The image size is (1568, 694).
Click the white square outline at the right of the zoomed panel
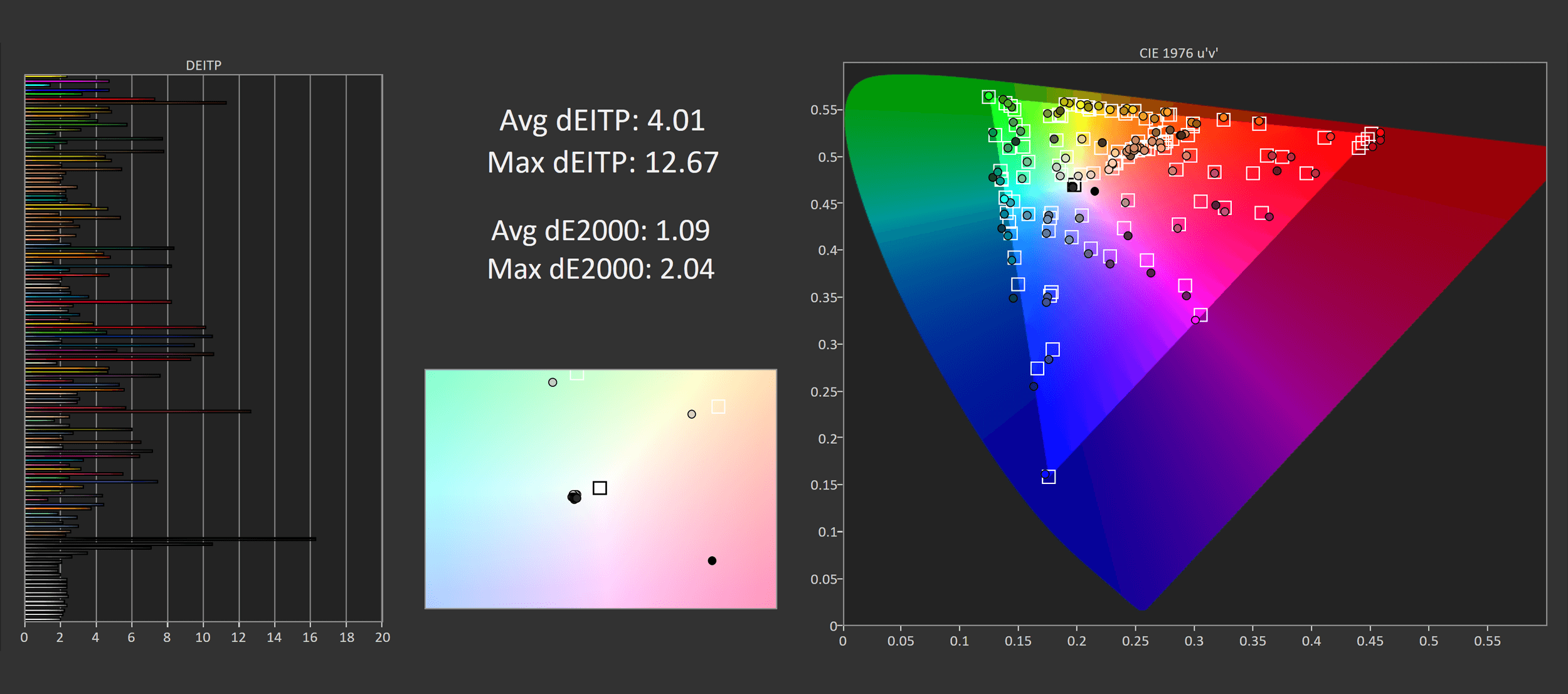(719, 407)
